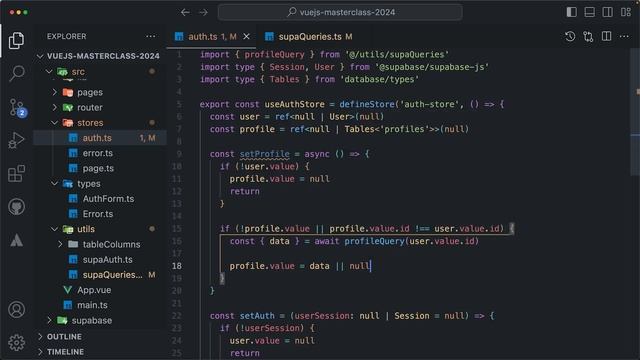Image resolution: width=640 pixels, height=360 pixels.
Task: Switch to the auth.ts tab
Action: coord(211,37)
